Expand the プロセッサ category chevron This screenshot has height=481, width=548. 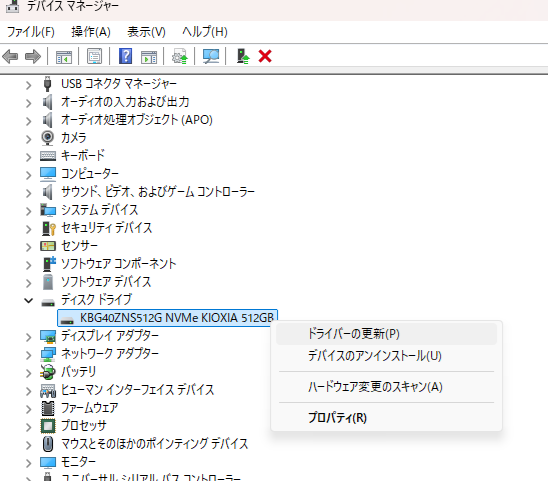[x=29, y=427]
